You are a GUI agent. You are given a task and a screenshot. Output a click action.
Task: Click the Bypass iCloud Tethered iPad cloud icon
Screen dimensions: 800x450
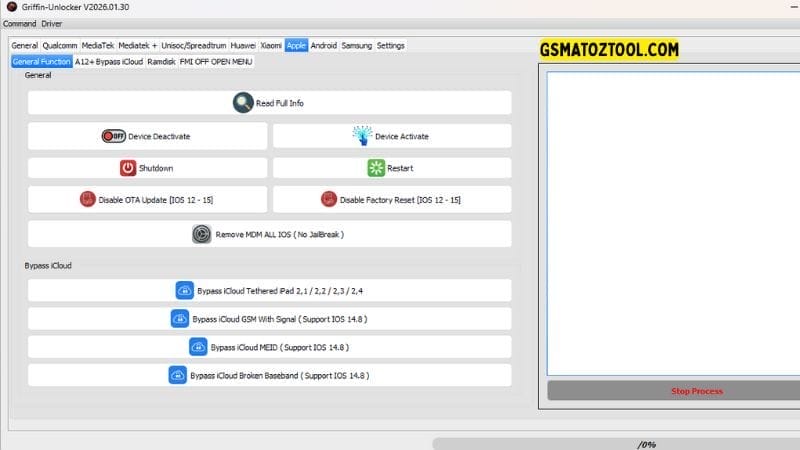click(x=184, y=290)
